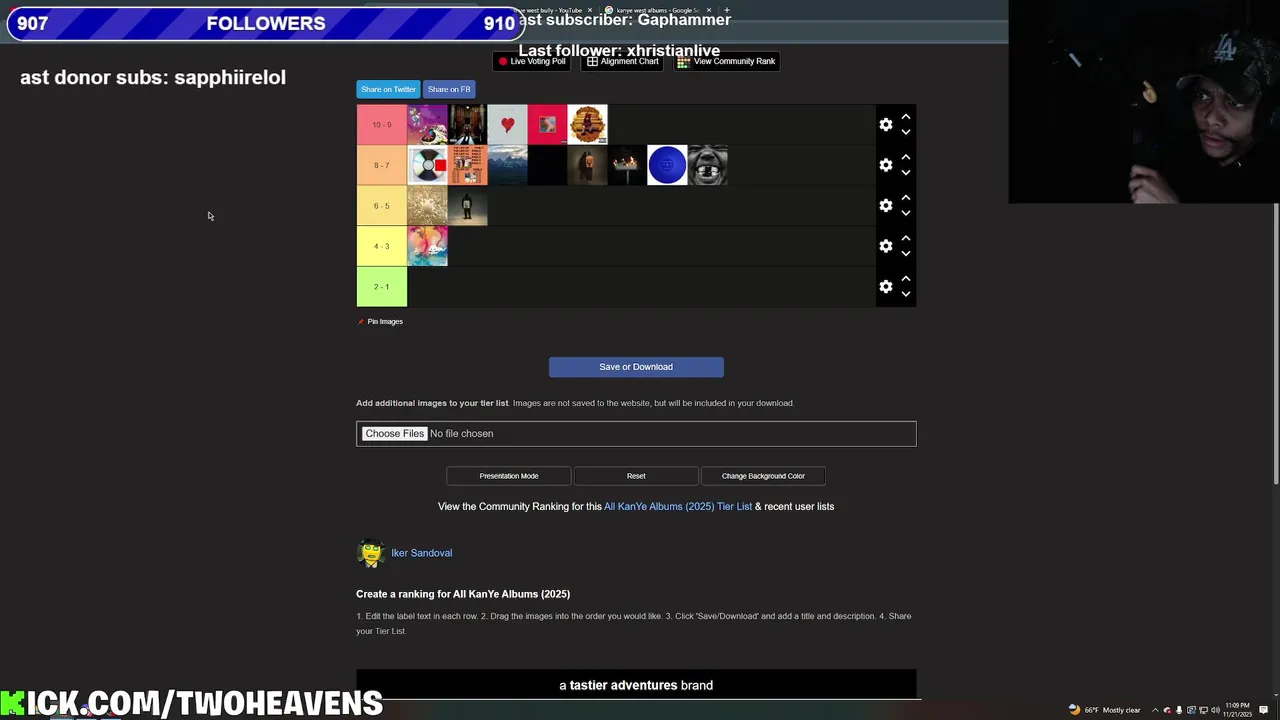The image size is (1280, 720).
Task: Open settings gear for 10 - 9 tier
Action: coord(885,125)
